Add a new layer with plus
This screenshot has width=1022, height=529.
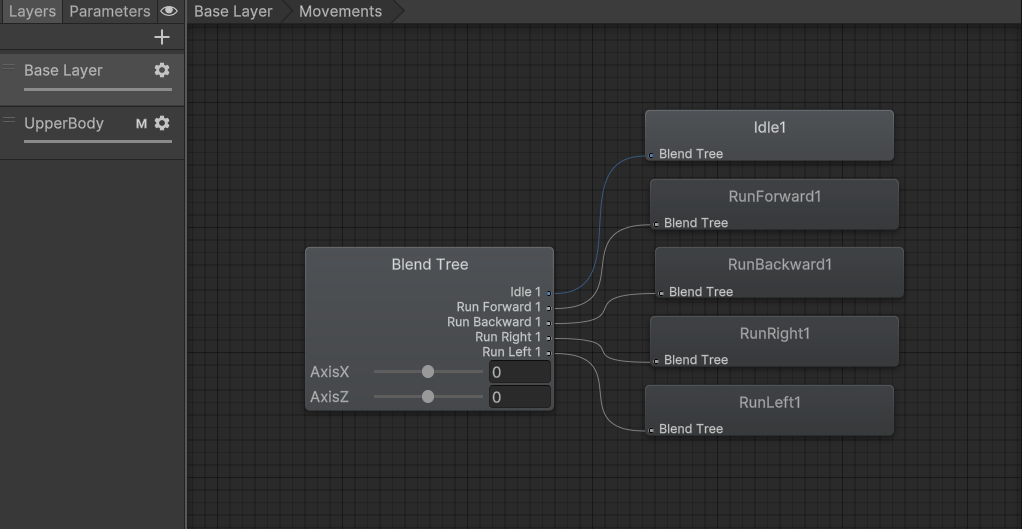tap(162, 37)
